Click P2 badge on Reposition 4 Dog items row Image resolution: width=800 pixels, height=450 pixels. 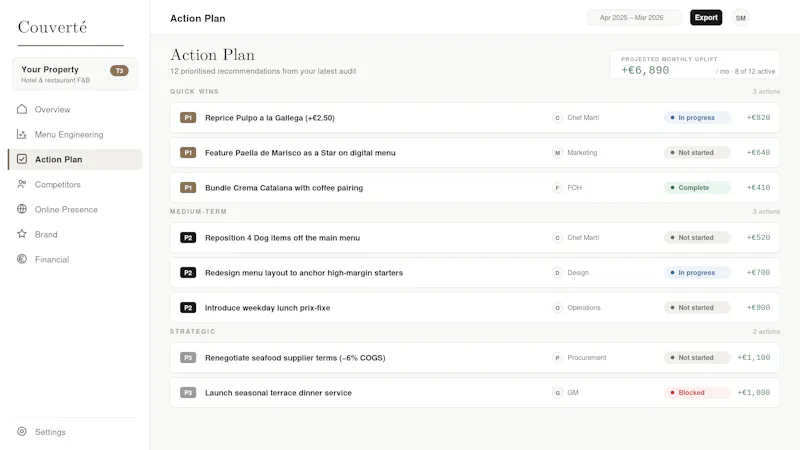188,238
